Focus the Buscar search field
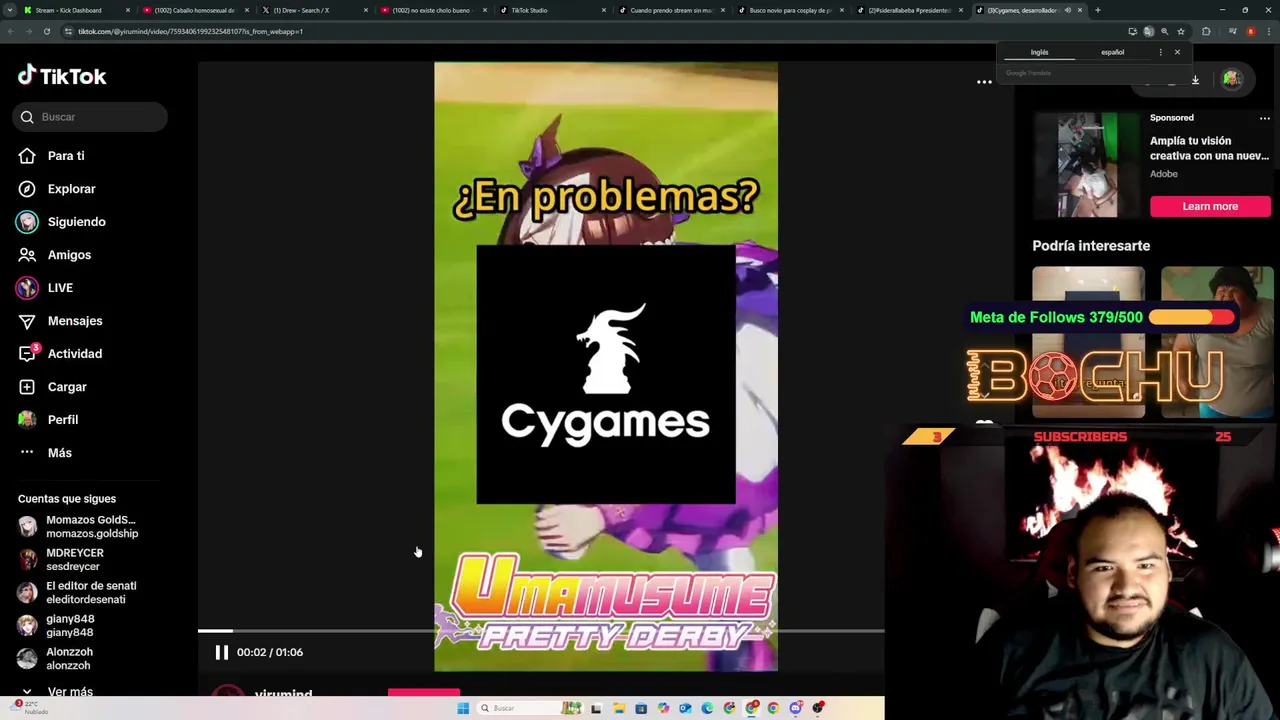Image resolution: width=1280 pixels, height=720 pixels. (x=90, y=117)
